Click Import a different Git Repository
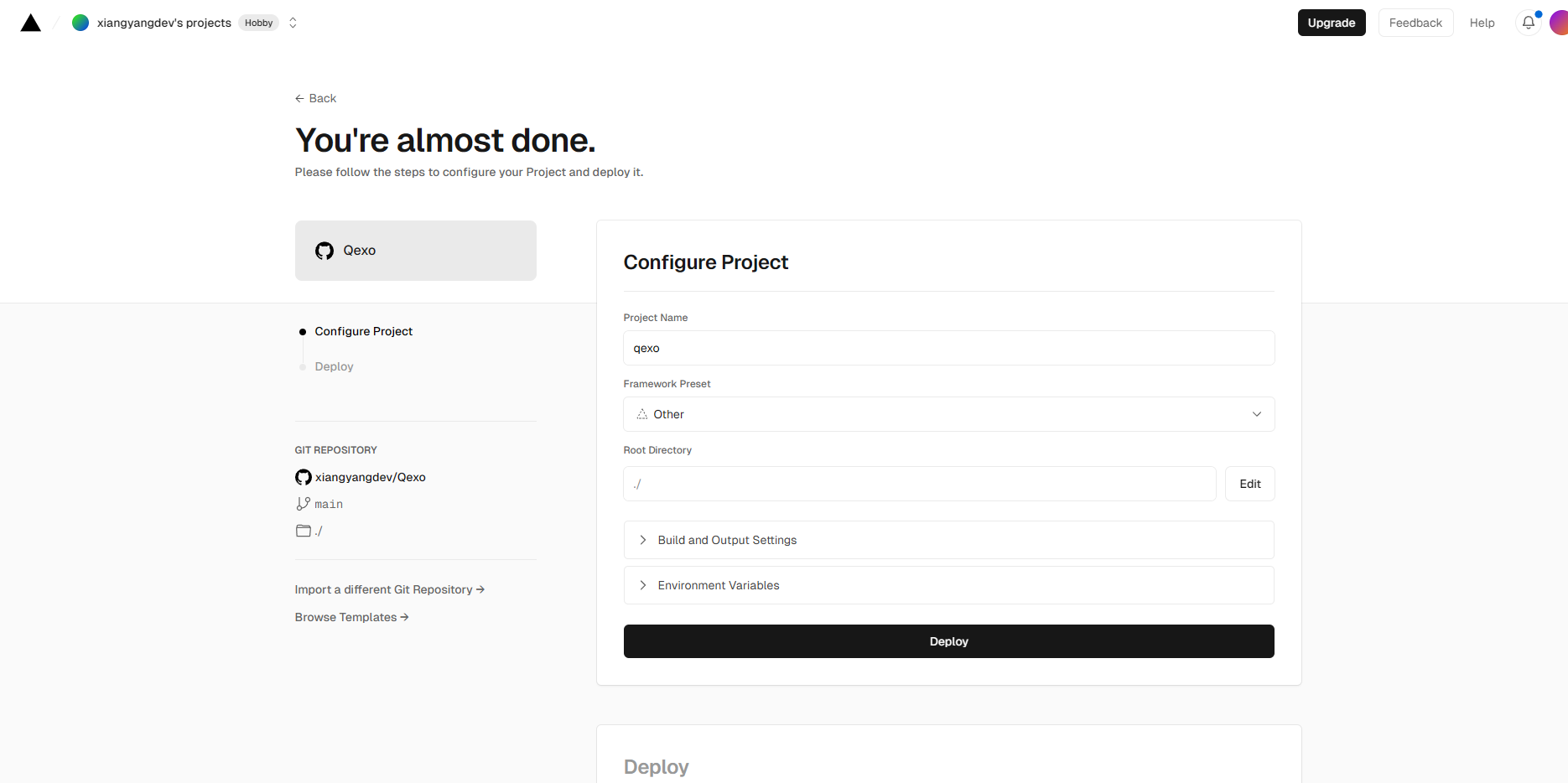The image size is (1568, 783). point(390,589)
